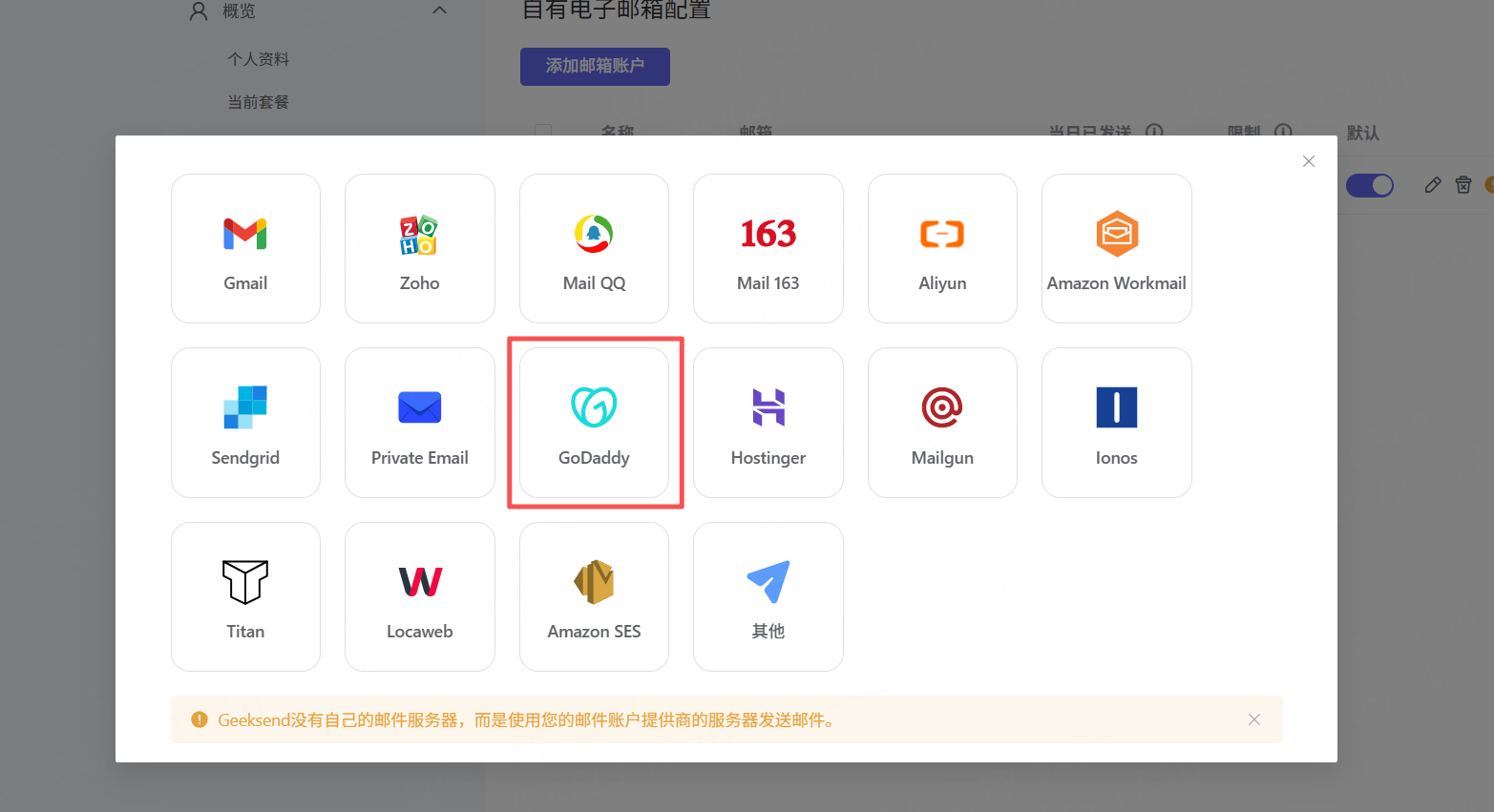Image resolution: width=1494 pixels, height=812 pixels.
Task: Select the Gmail provider icon
Action: [245, 248]
